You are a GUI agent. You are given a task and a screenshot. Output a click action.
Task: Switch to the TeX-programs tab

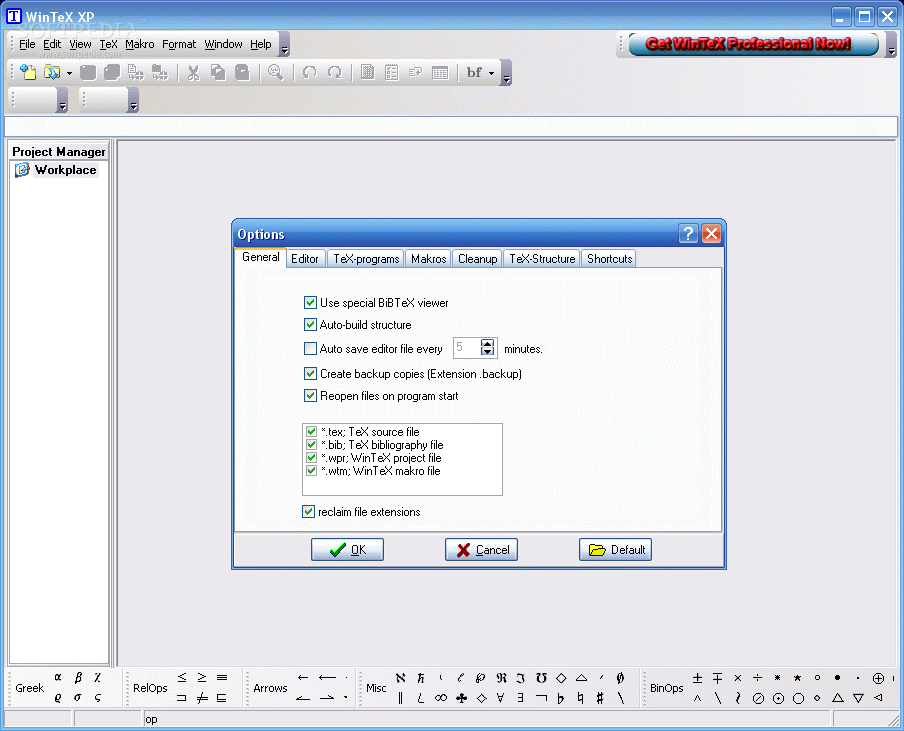366,258
